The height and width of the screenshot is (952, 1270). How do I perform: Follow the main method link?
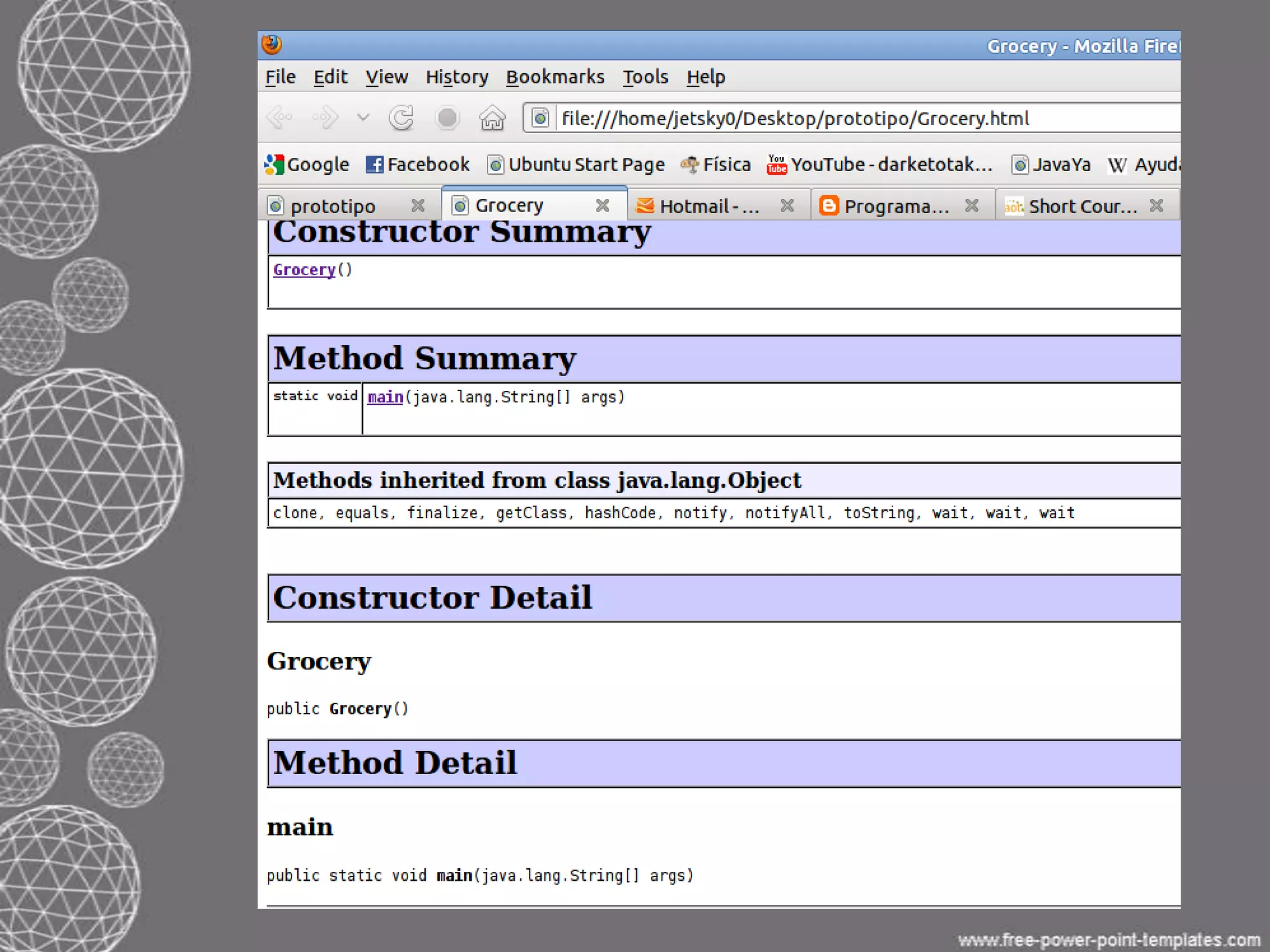point(385,397)
